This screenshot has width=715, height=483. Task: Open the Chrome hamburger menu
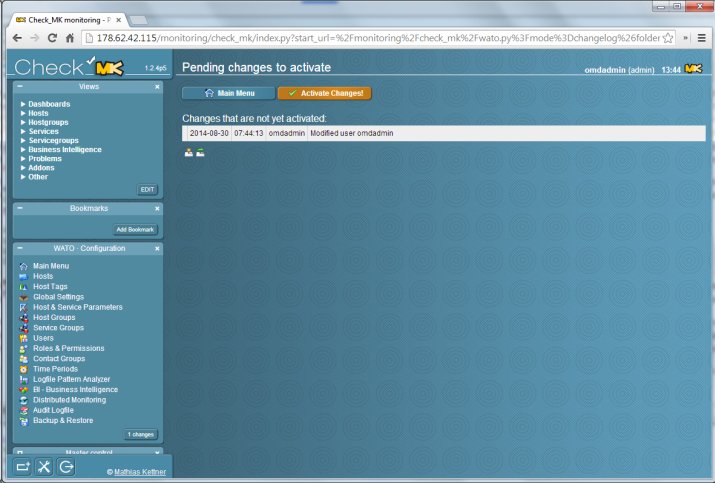[702, 38]
